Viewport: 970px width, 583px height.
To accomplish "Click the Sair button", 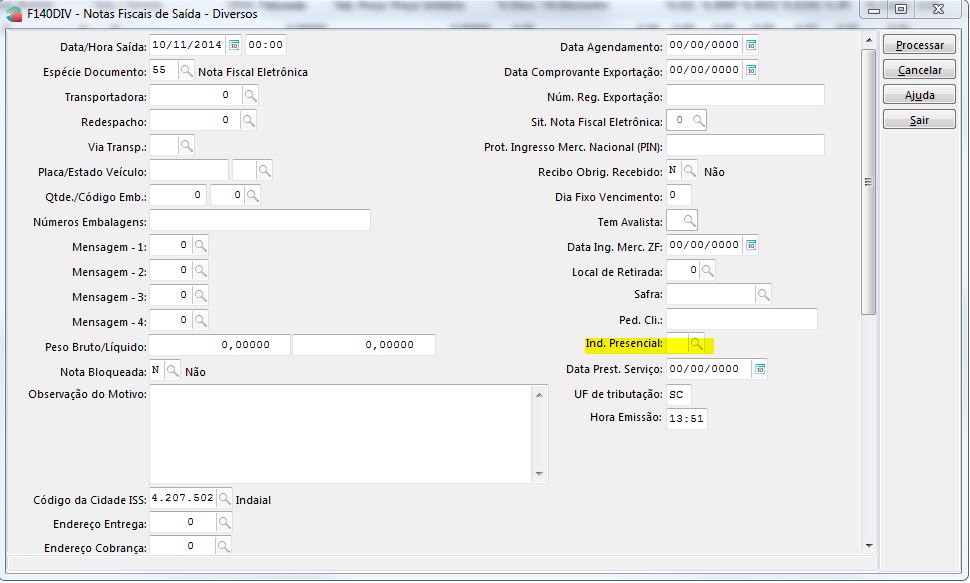I will (x=919, y=120).
